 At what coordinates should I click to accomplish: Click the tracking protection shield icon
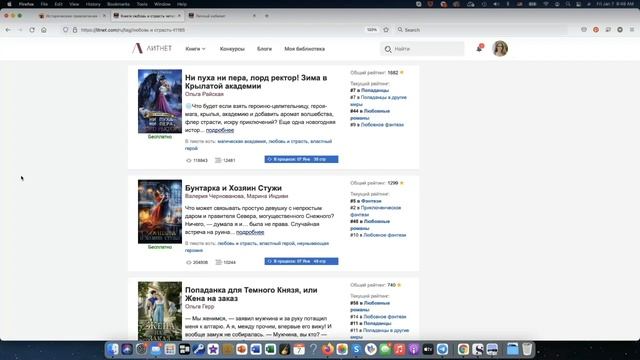(65, 30)
